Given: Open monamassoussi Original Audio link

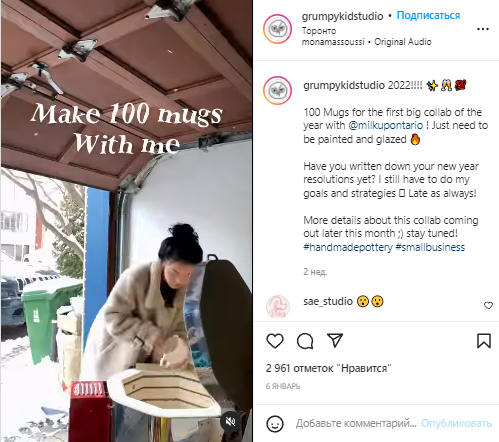Looking at the screenshot, I should tap(366, 42).
